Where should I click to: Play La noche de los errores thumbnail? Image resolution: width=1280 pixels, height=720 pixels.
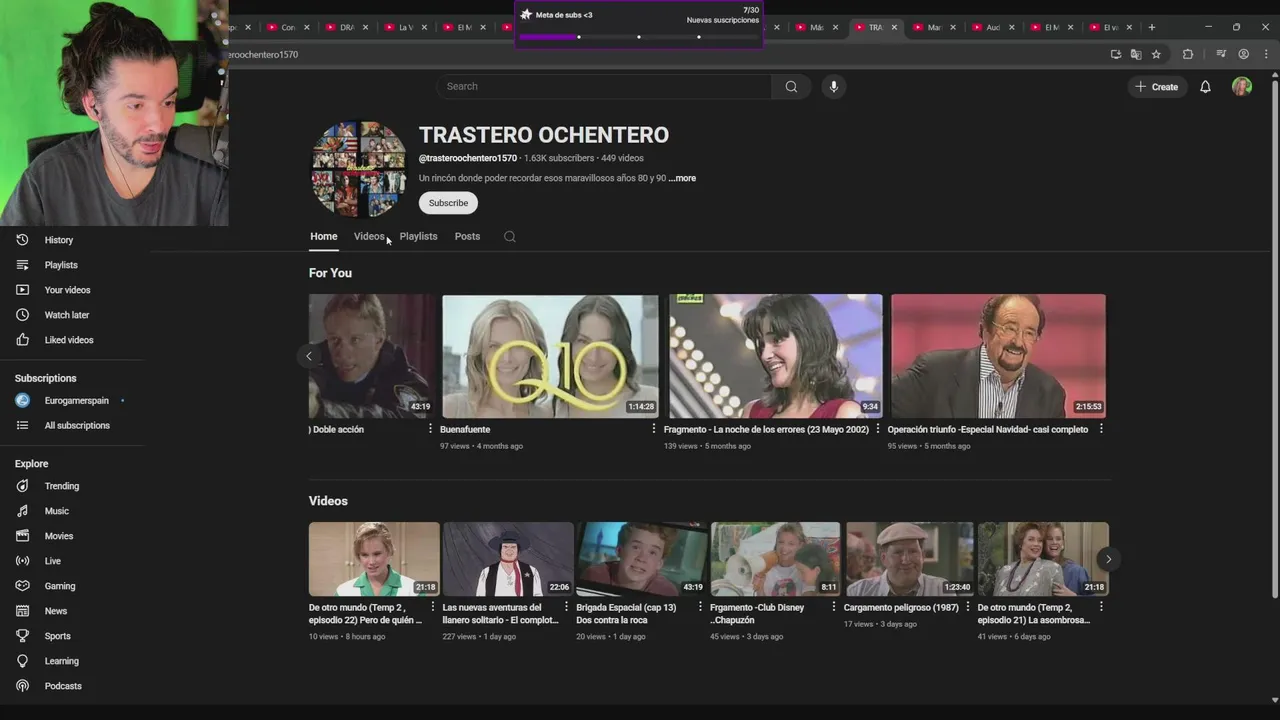[775, 356]
